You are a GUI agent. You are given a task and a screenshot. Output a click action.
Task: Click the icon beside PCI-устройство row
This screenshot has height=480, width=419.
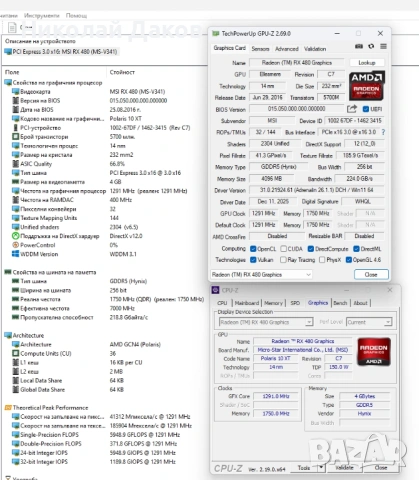point(15,128)
